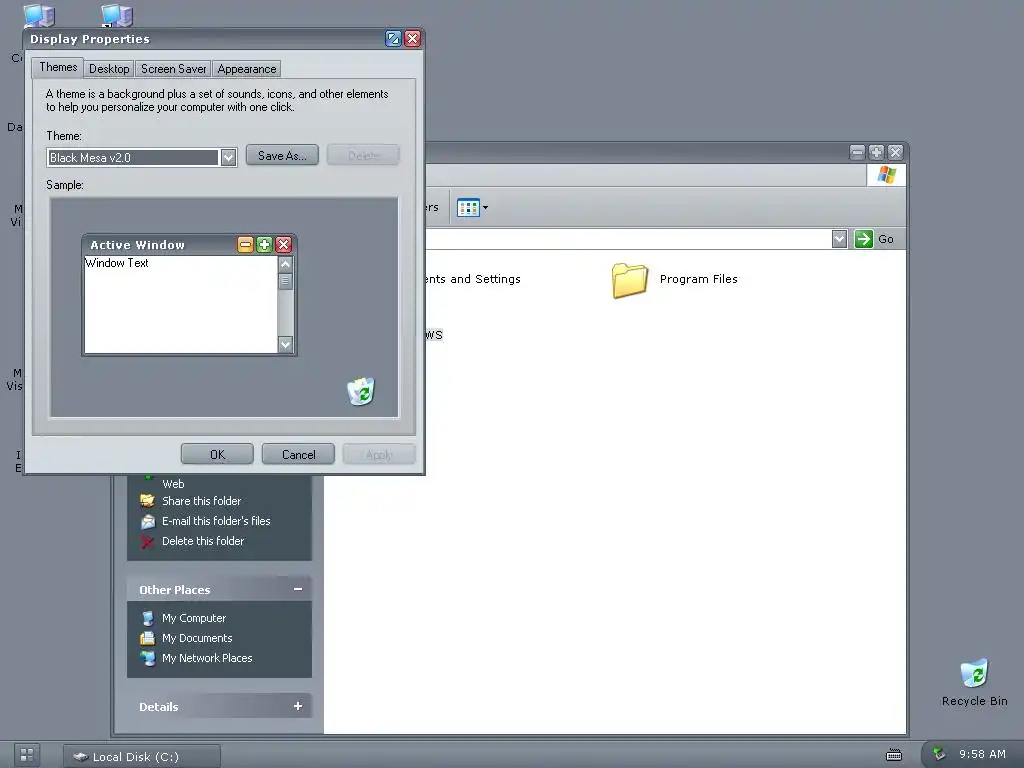Click the green Go arrow button

pos(863,239)
